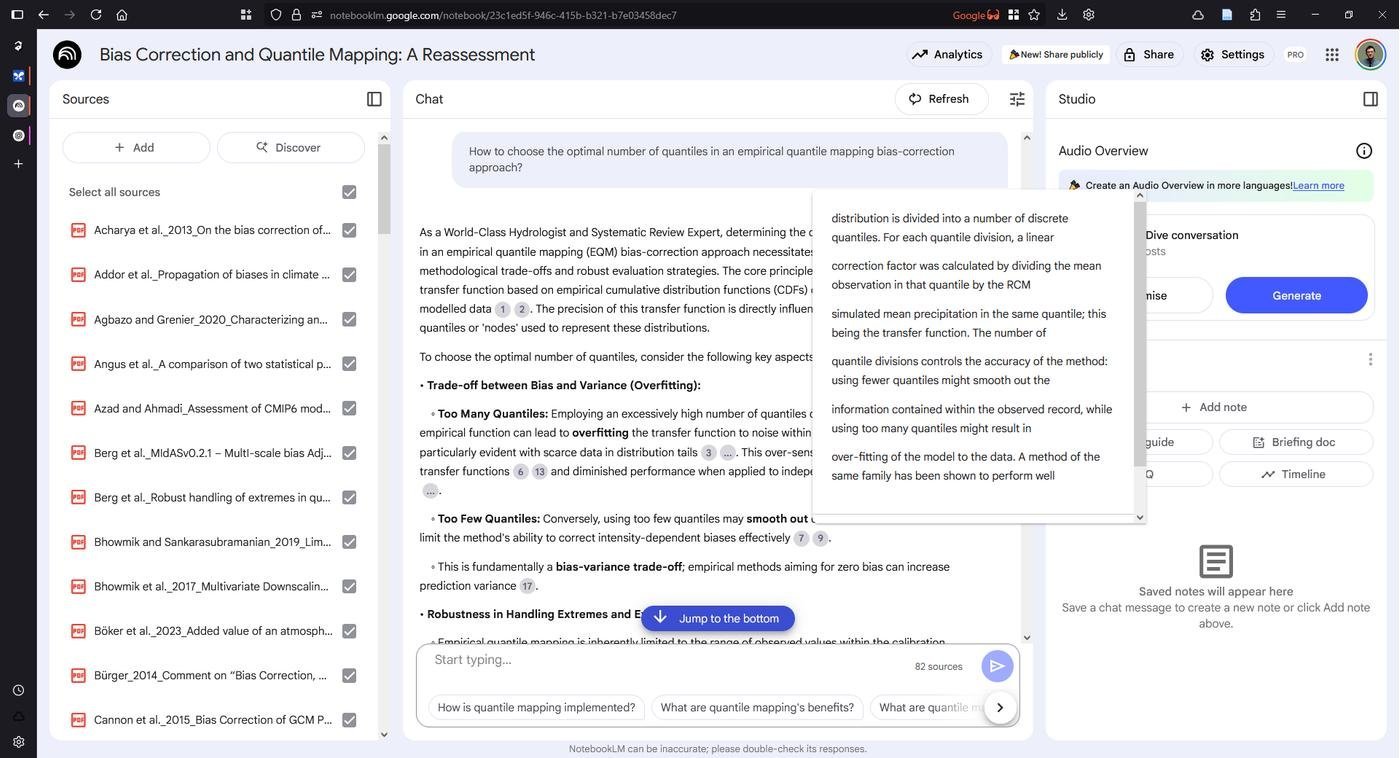Add a new source
This screenshot has width=1400, height=758.
coord(136,148)
